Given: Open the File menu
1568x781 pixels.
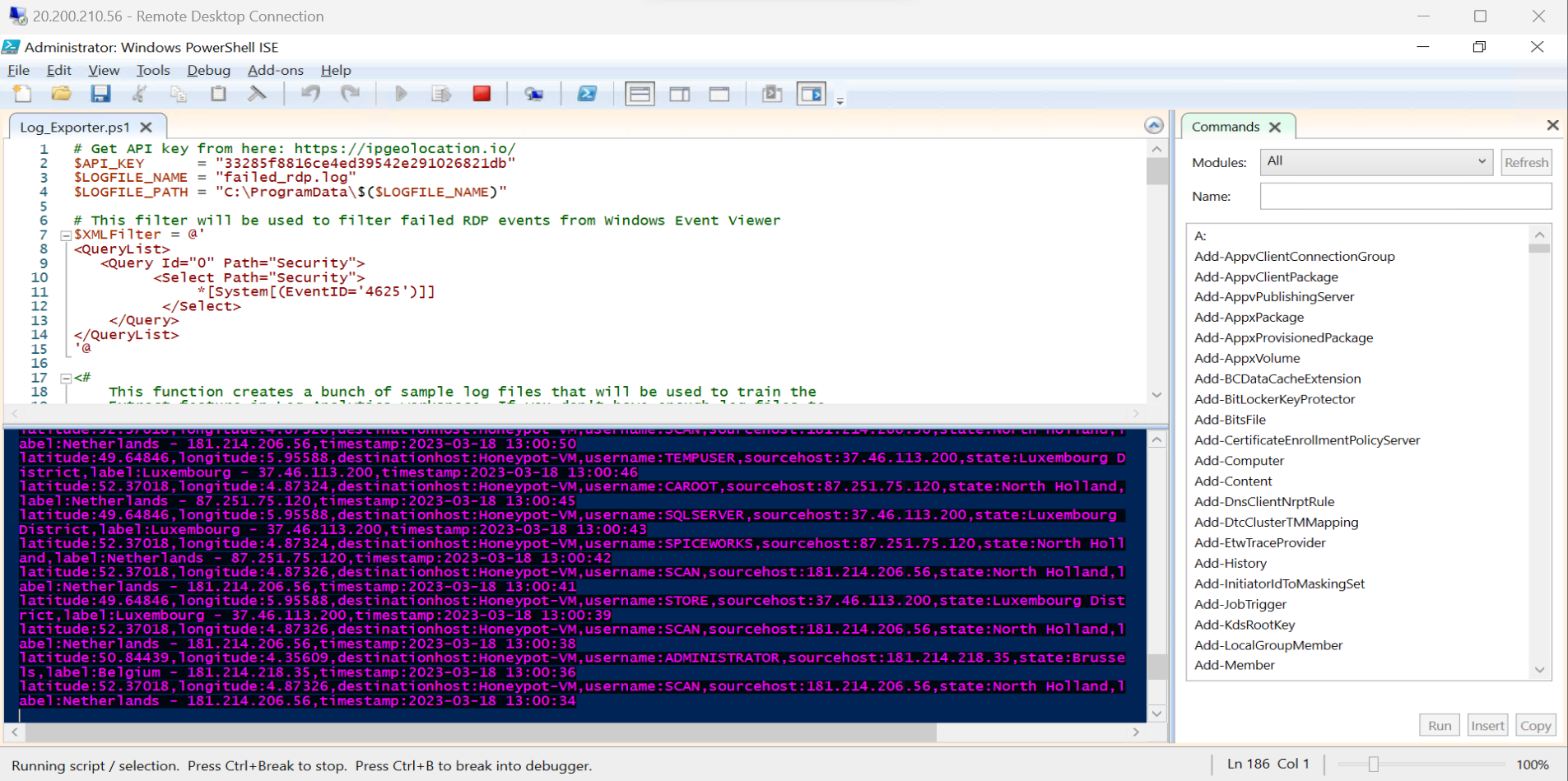Looking at the screenshot, I should 18,70.
